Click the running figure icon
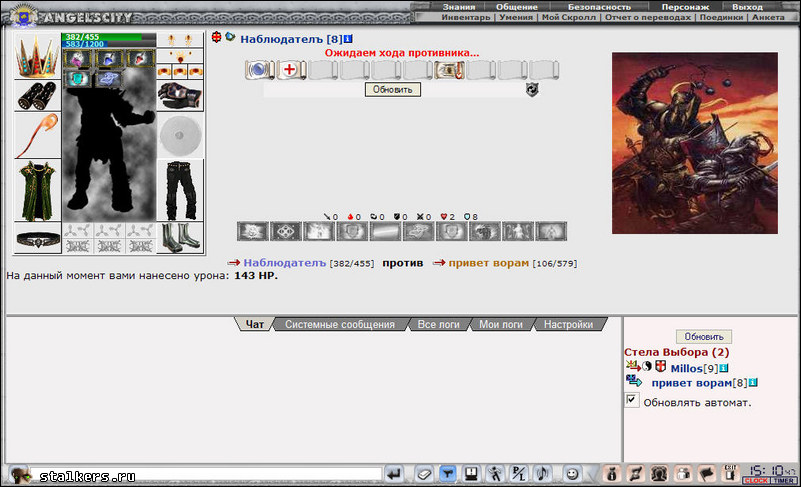Viewport: 801px width, 487px height. (494, 475)
